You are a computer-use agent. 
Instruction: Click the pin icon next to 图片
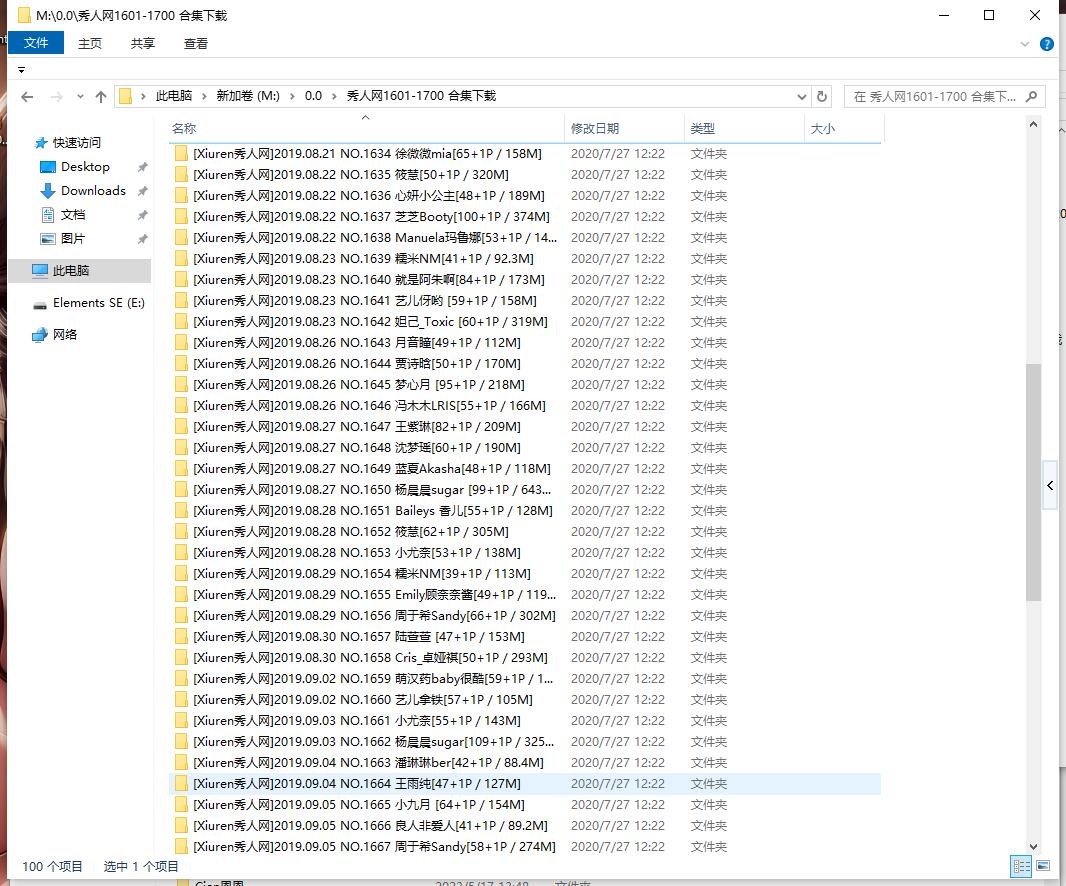[142, 239]
